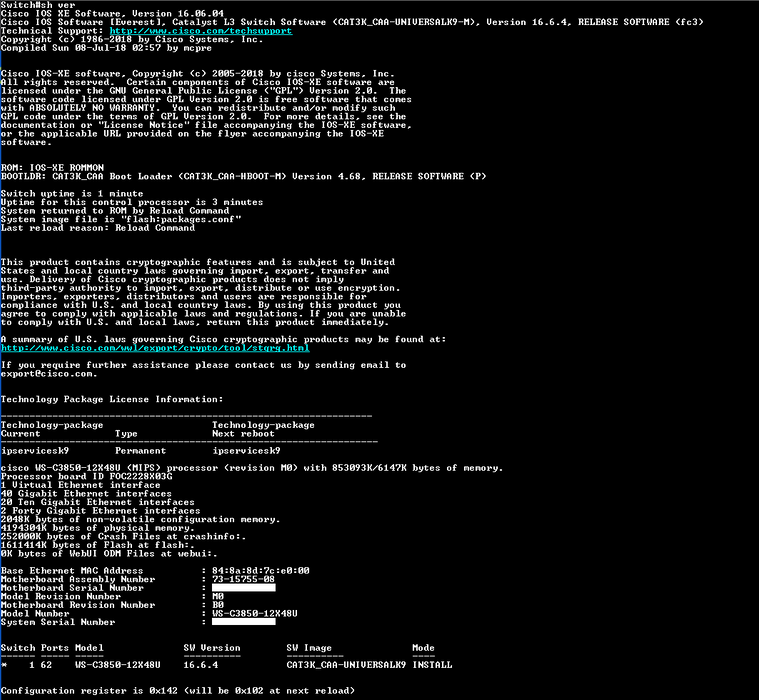Click '0K bytes of WebUI ODM Files' line
This screenshot has width=759, height=700.
tap(109, 553)
